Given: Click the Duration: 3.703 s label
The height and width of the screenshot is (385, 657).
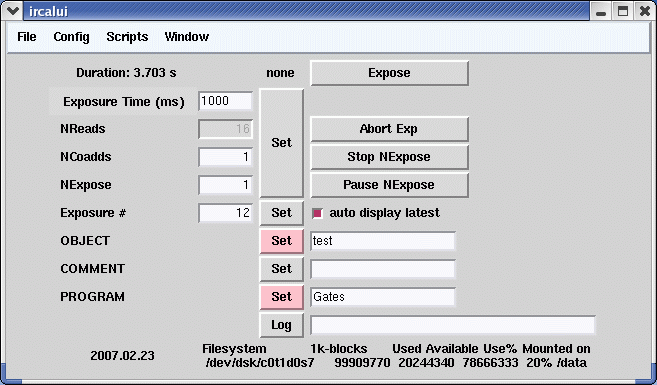Looking at the screenshot, I should (x=126, y=73).
